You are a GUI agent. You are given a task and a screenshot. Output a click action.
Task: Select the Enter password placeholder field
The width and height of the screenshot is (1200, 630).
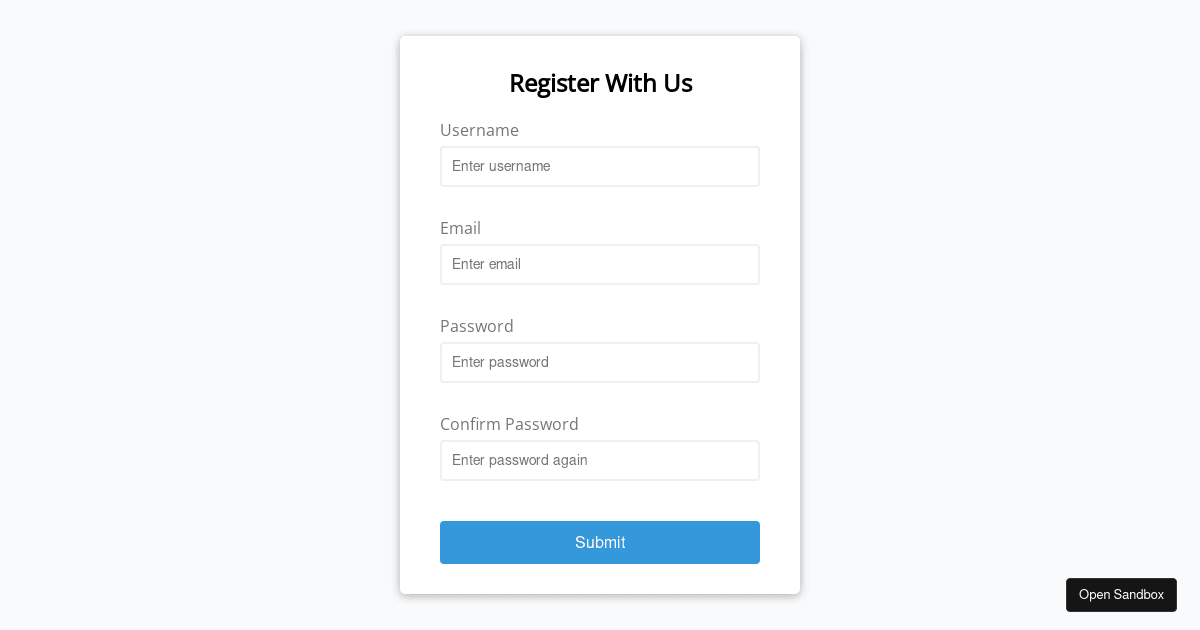point(500,362)
